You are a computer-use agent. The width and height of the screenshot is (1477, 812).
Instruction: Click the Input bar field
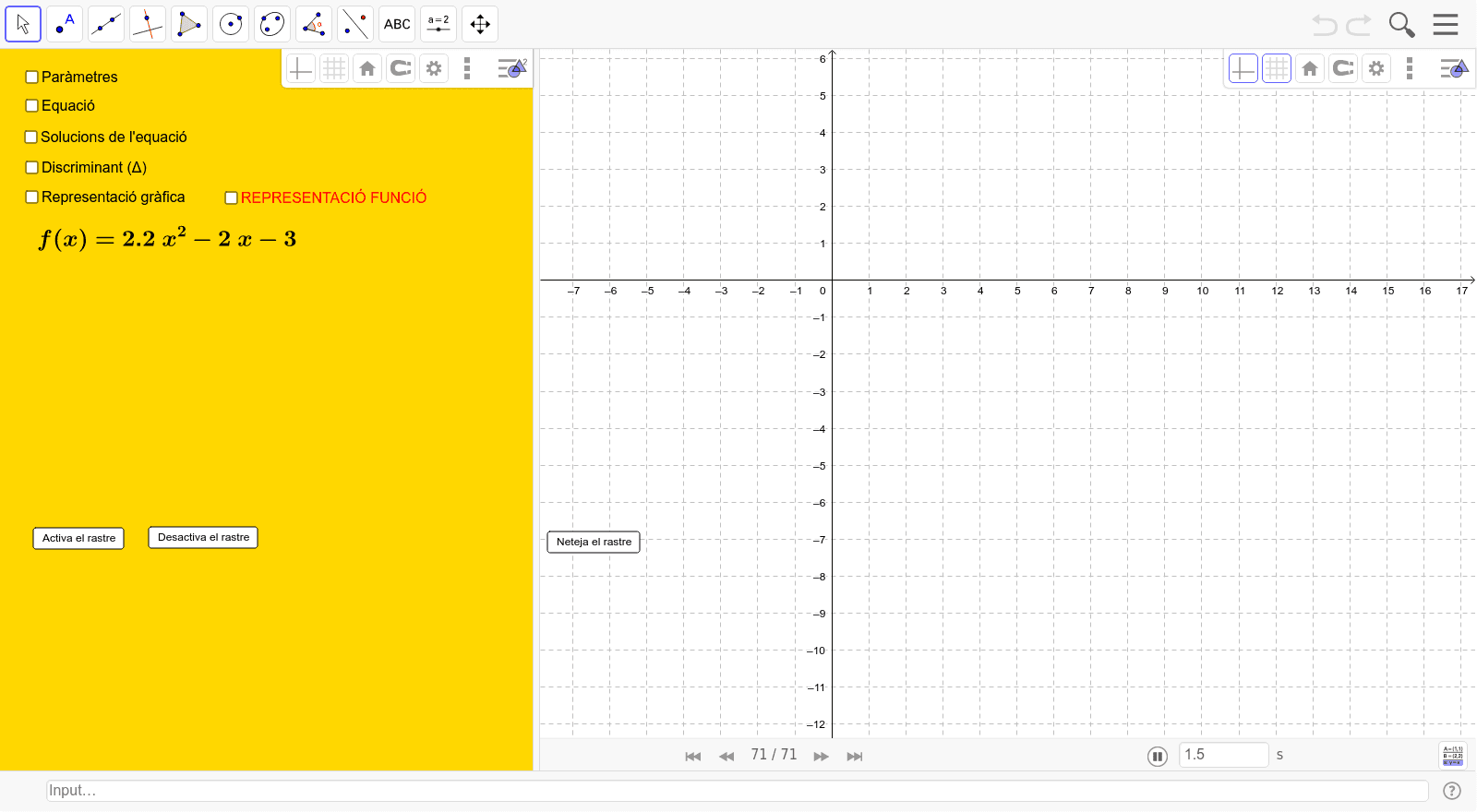(x=738, y=791)
